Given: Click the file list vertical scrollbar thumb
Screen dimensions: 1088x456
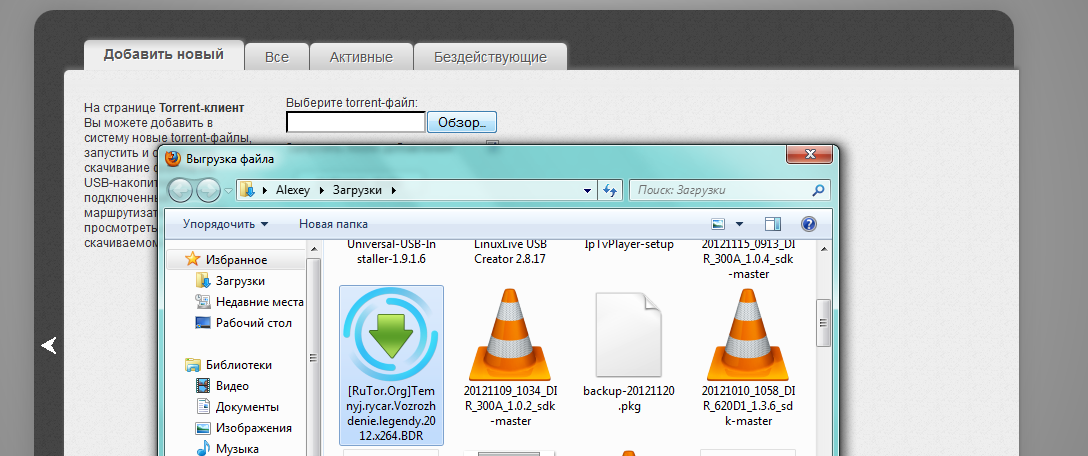Looking at the screenshot, I should click(823, 323).
